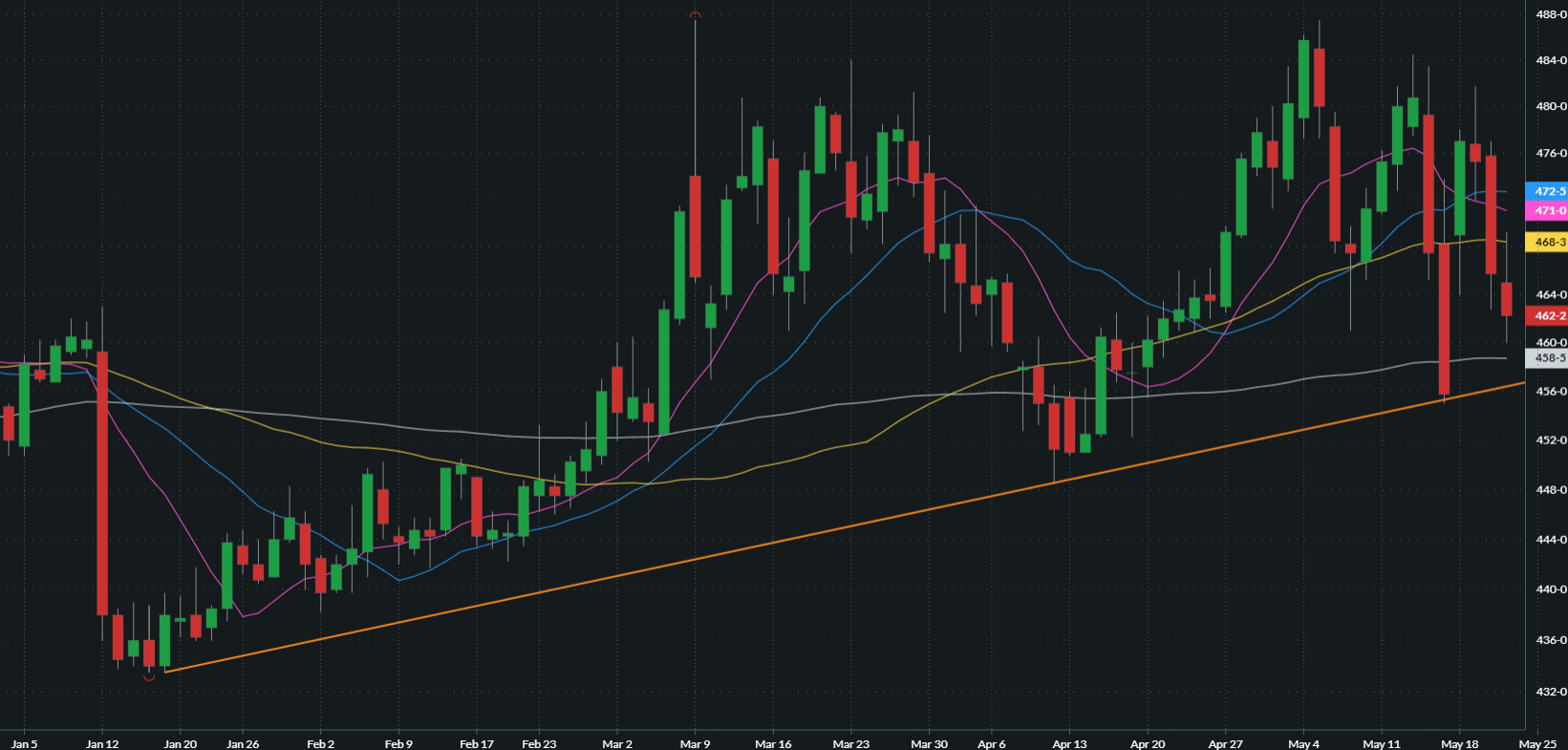Click the Jan 12 date label

click(102, 743)
